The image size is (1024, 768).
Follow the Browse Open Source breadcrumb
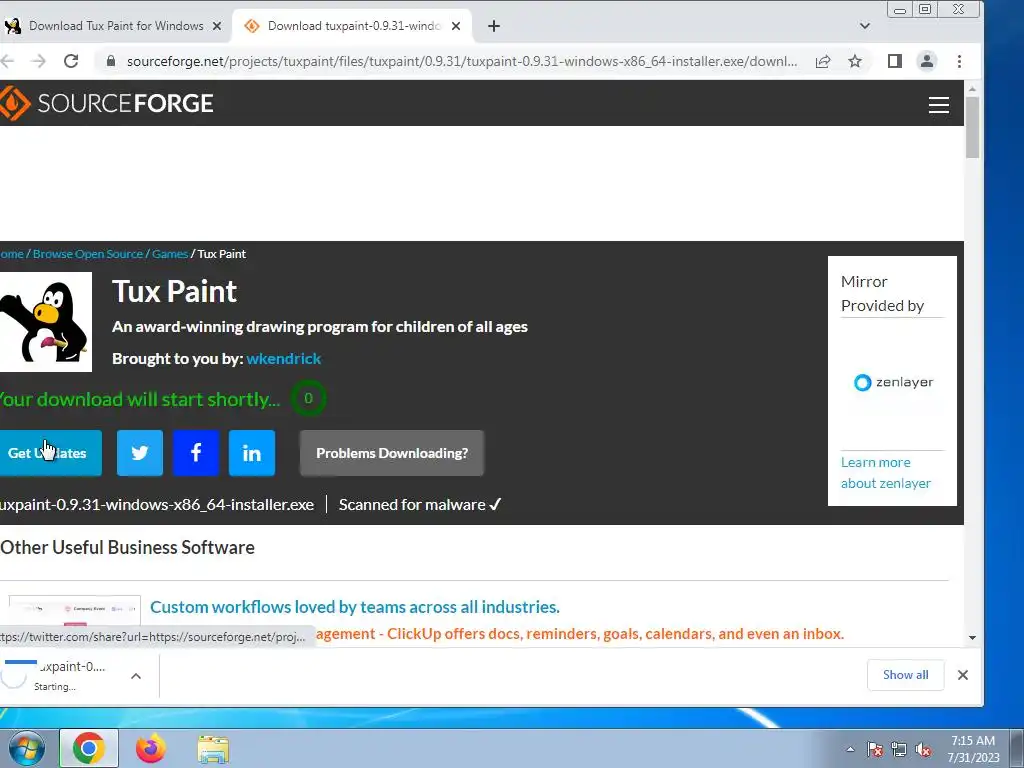point(88,254)
